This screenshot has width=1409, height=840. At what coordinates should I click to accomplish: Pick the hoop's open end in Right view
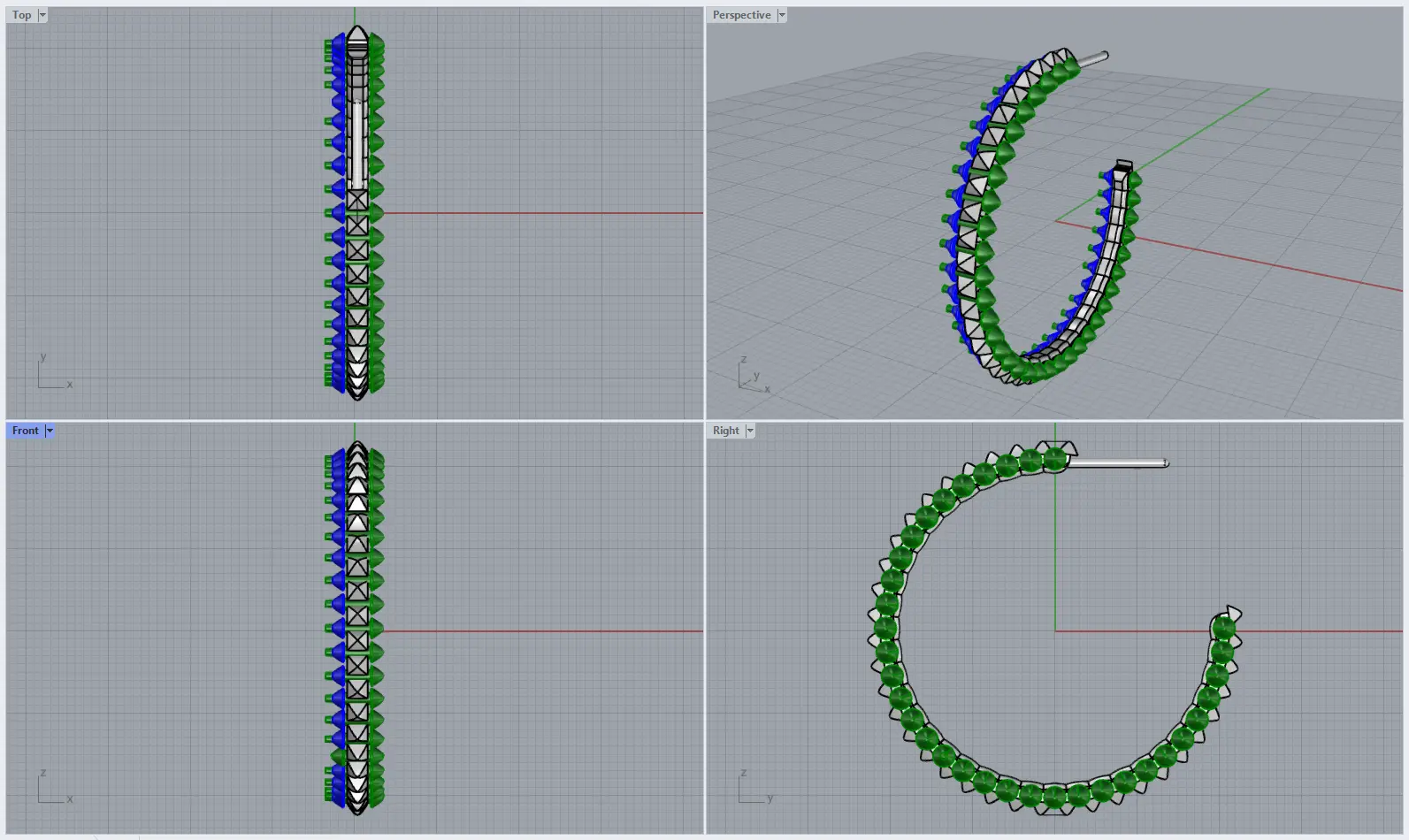1229,615
